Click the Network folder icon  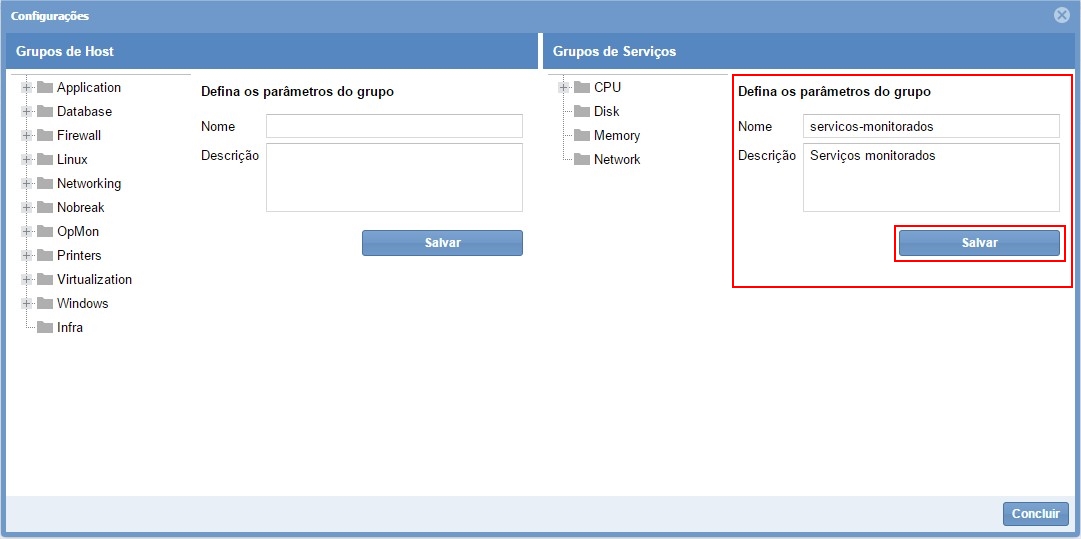tap(582, 159)
